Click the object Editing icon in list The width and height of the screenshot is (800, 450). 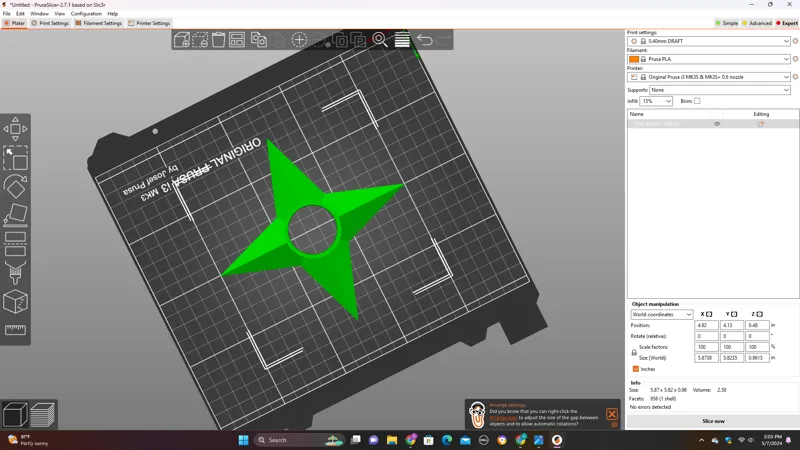[761, 124]
